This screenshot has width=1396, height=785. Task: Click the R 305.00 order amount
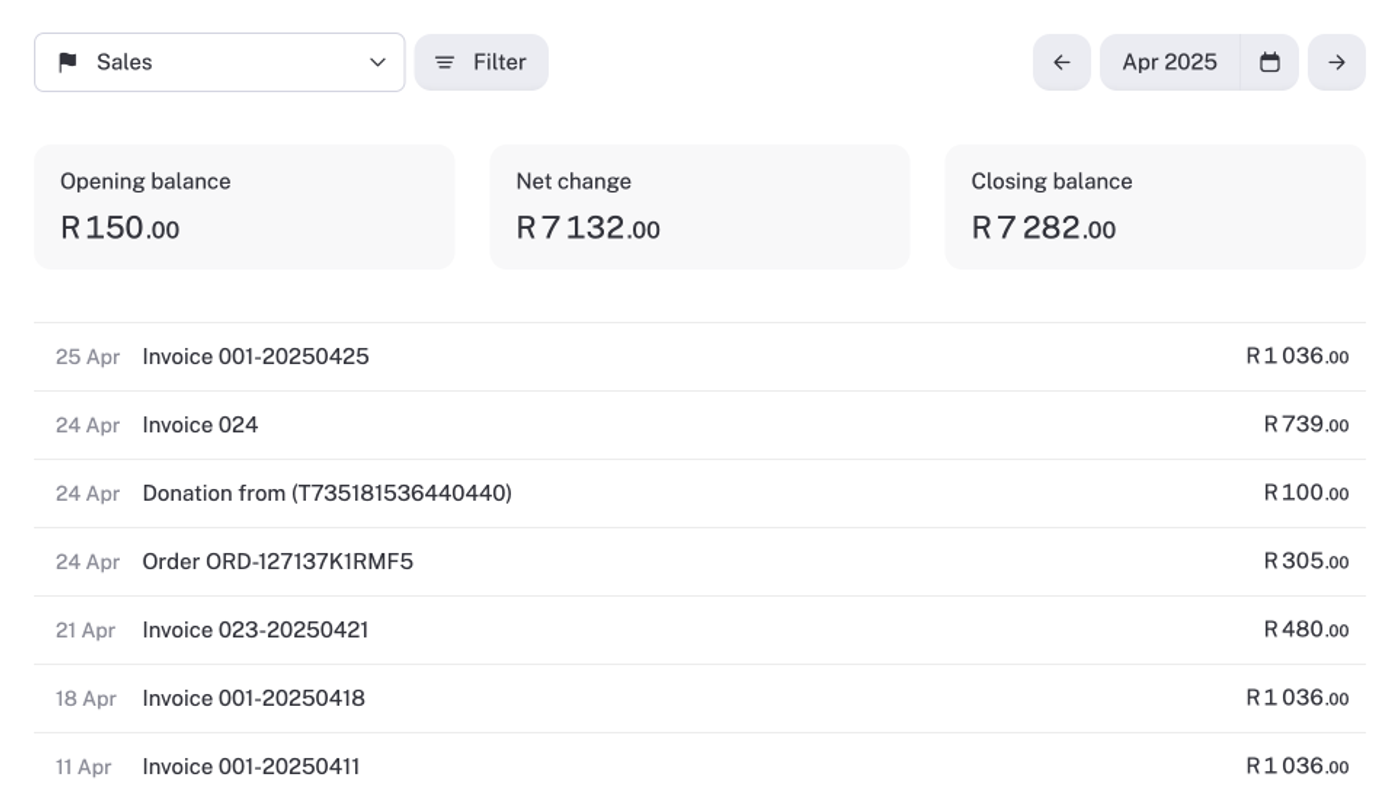[x=1306, y=562]
